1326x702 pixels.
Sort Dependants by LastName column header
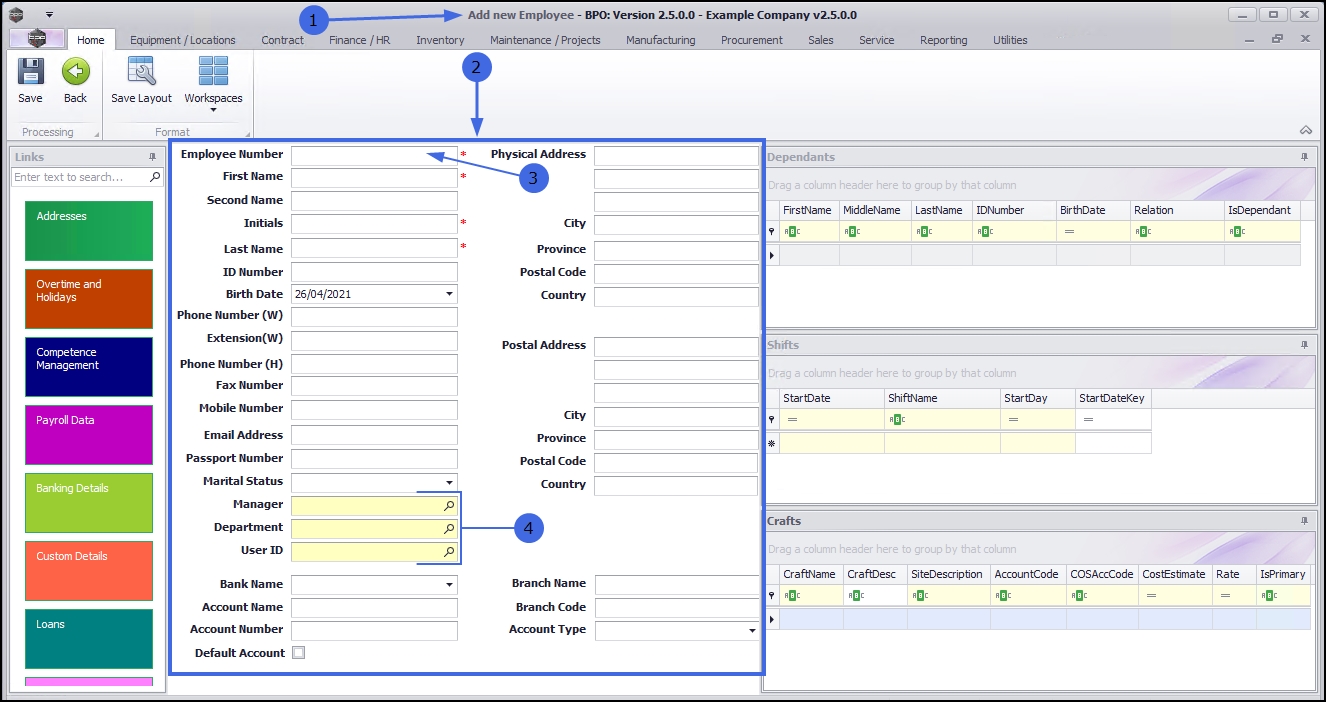click(941, 211)
